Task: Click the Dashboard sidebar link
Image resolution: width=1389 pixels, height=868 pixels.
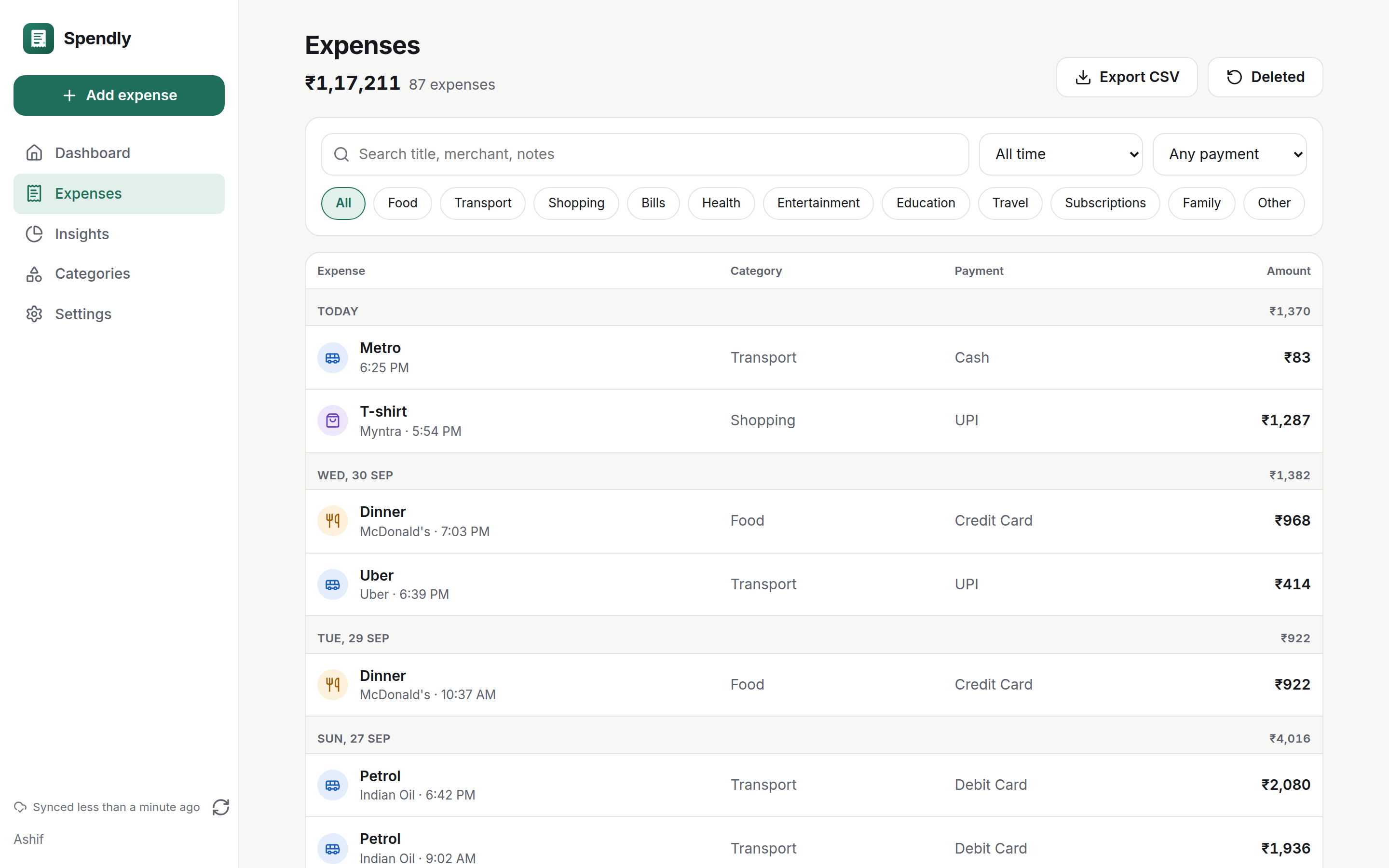Action: tap(119, 153)
